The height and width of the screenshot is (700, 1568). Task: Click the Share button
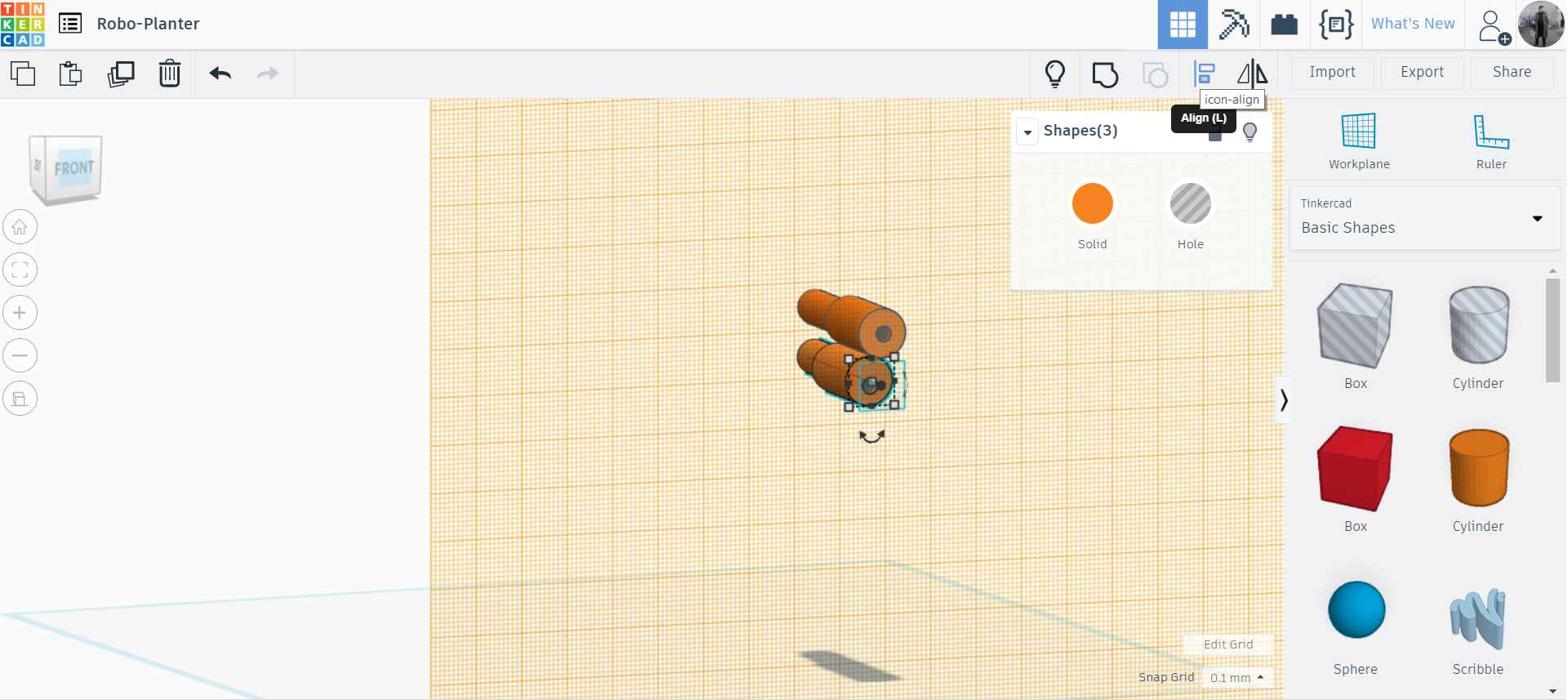pos(1512,73)
